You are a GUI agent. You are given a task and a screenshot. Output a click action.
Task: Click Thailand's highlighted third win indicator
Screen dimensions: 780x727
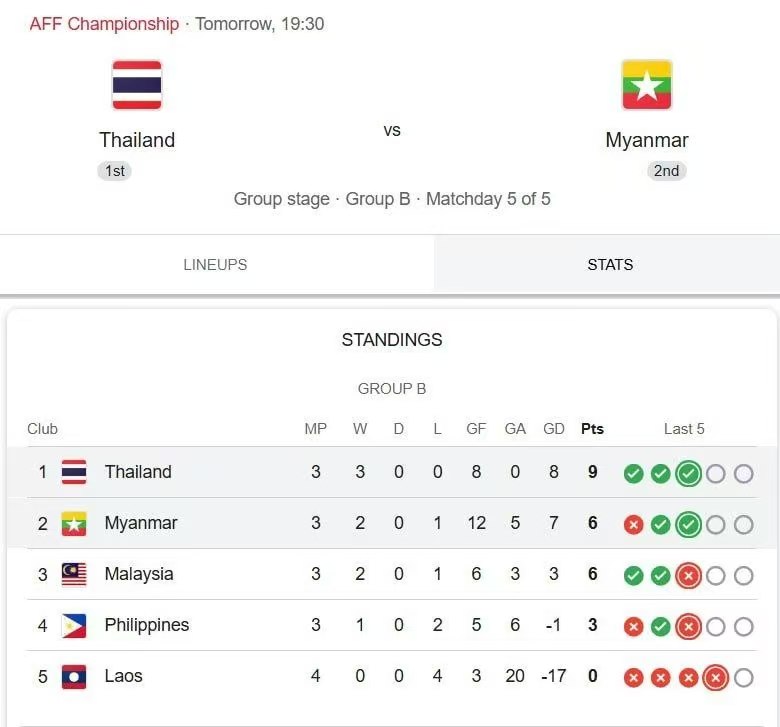tap(688, 474)
